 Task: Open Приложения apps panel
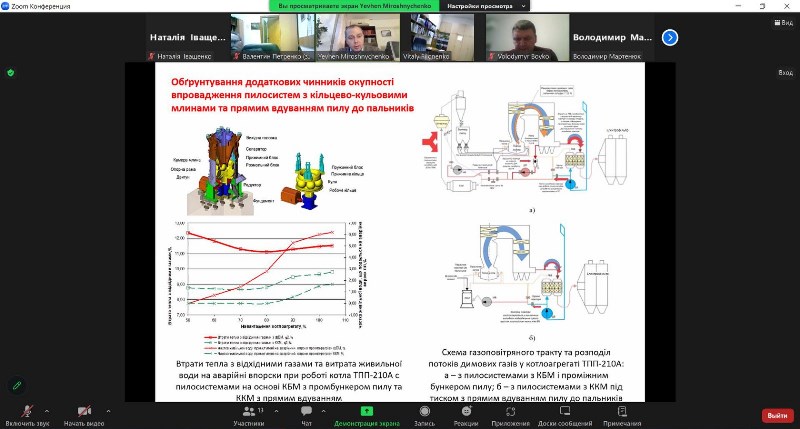coord(510,416)
